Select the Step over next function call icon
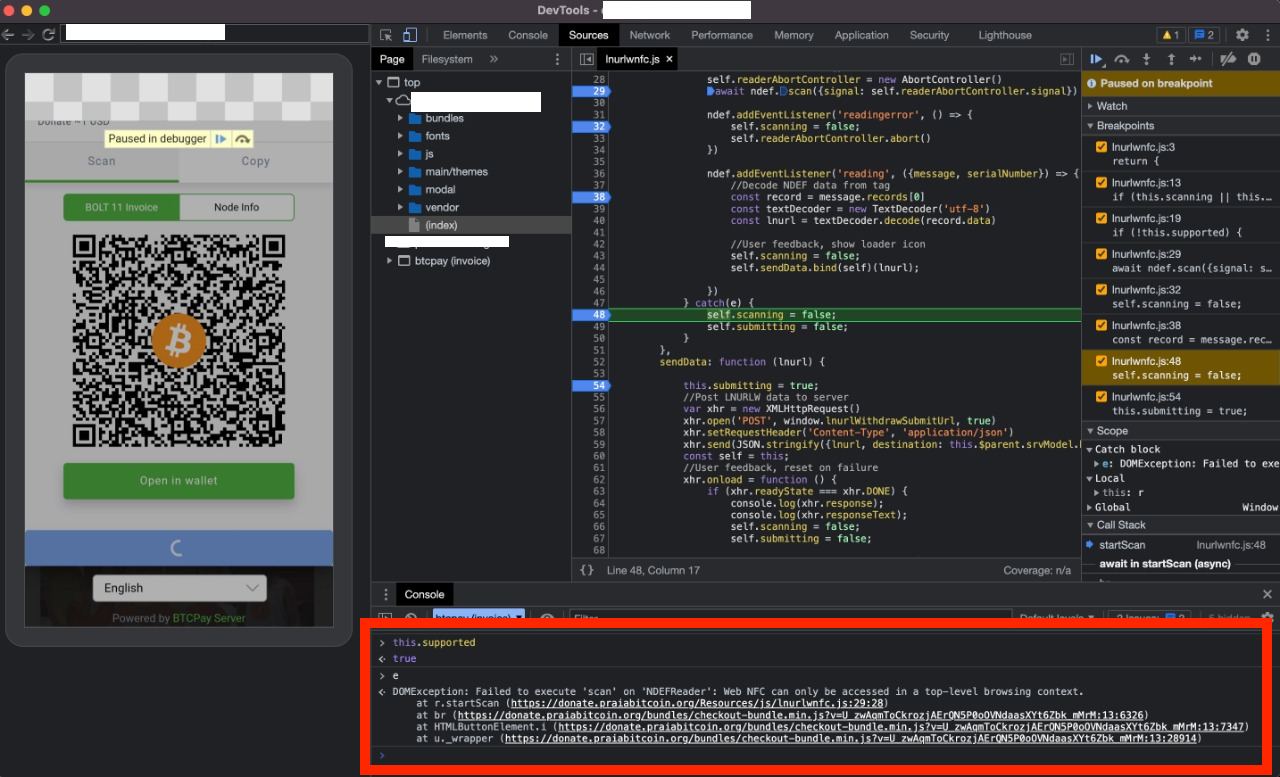This screenshot has height=777, width=1280. 1122,59
